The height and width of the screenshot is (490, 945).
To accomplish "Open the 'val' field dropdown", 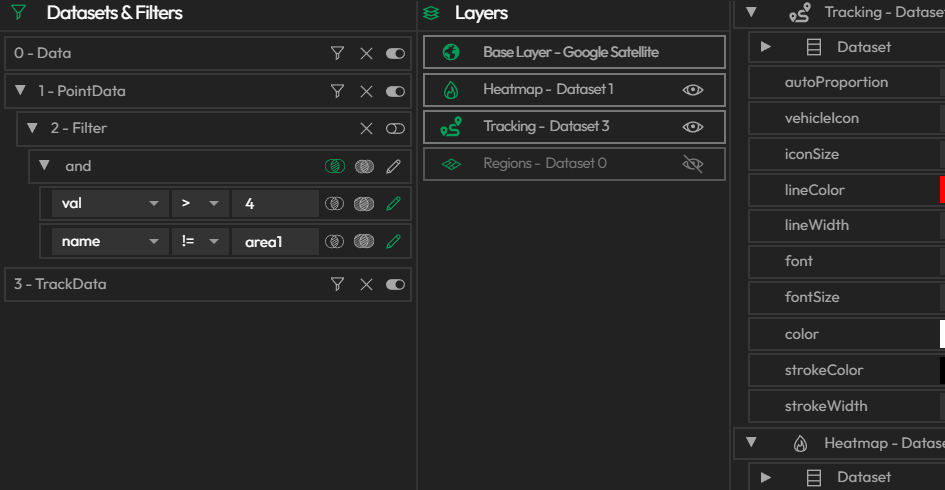I will (110, 204).
